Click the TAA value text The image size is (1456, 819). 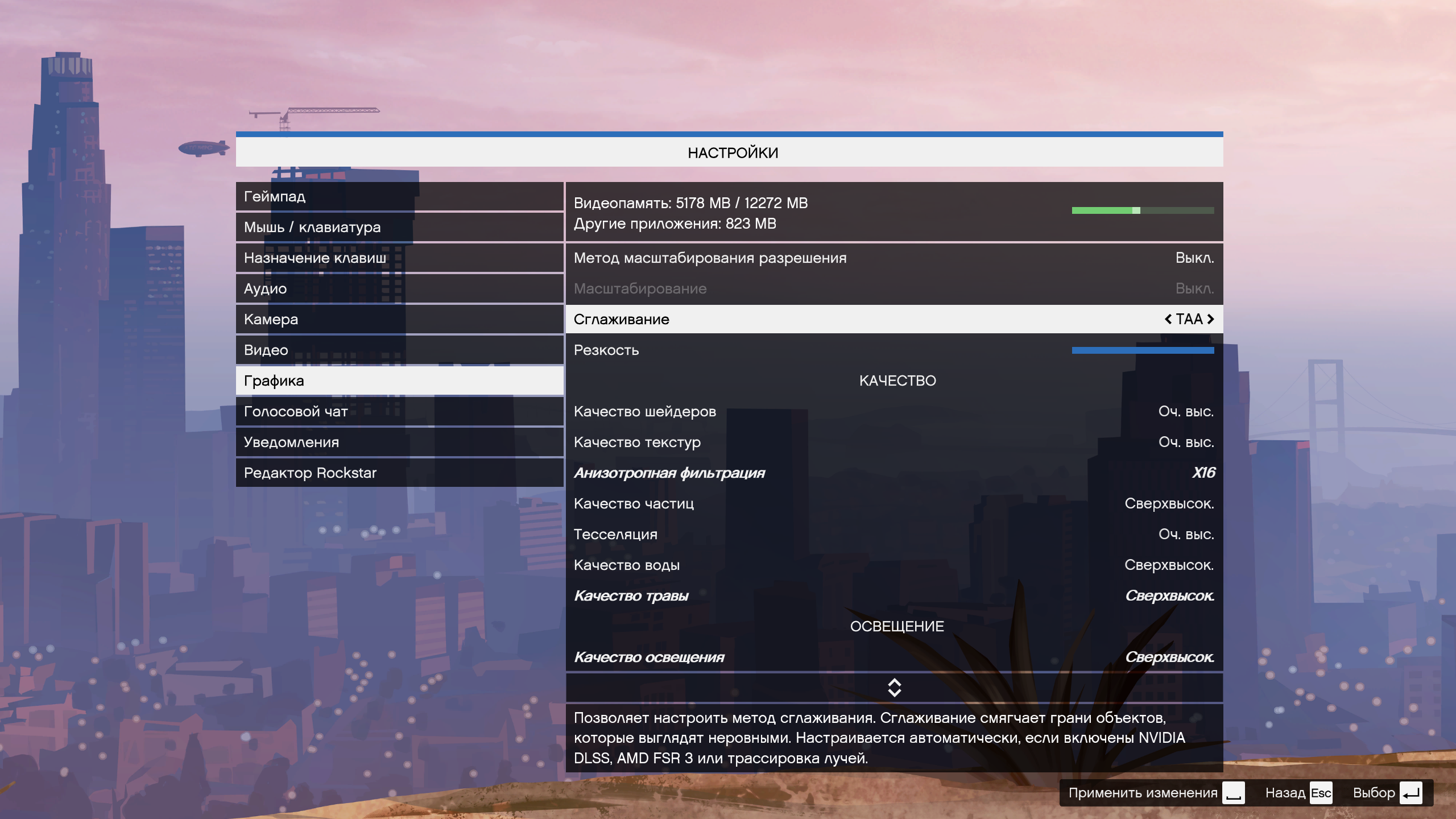(1189, 319)
